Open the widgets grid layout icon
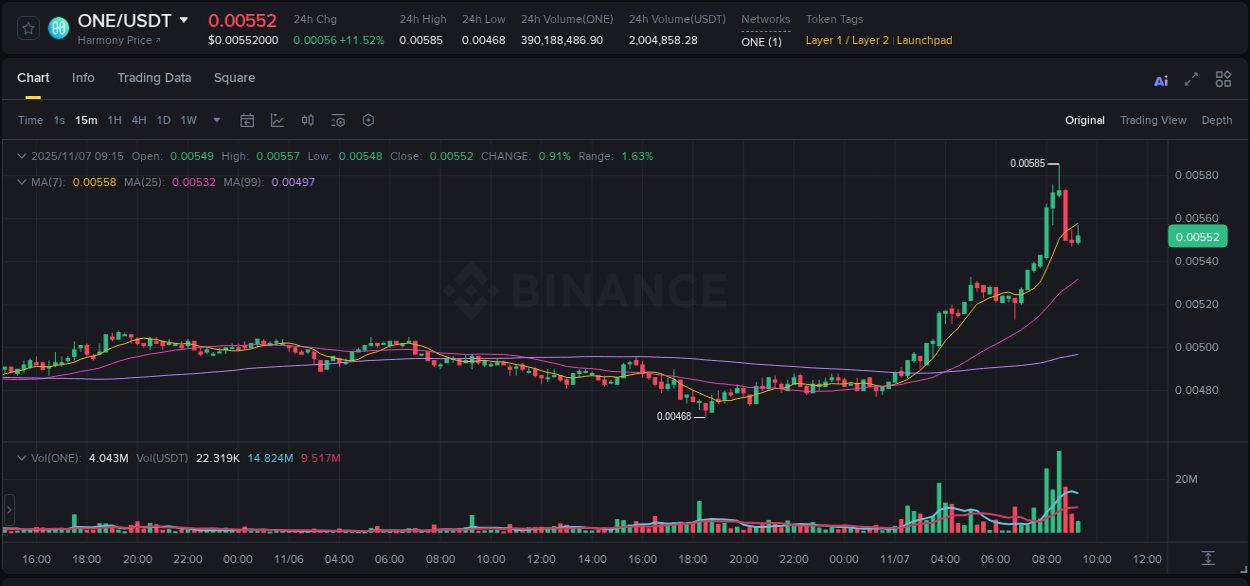Screen dimensions: 1250x586 (x=1223, y=79)
